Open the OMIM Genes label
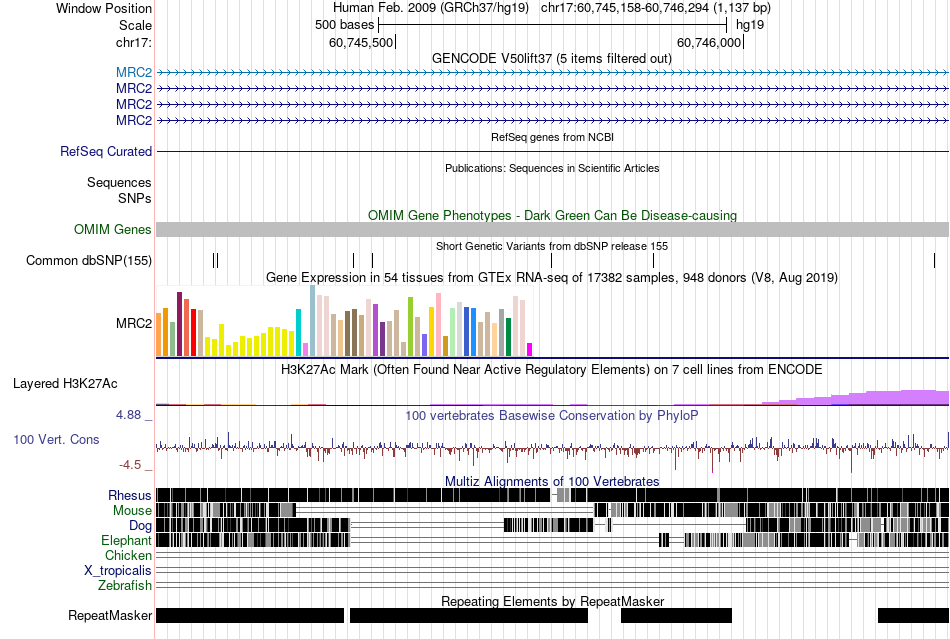Viewport: 950px width, 639px height. click(113, 230)
